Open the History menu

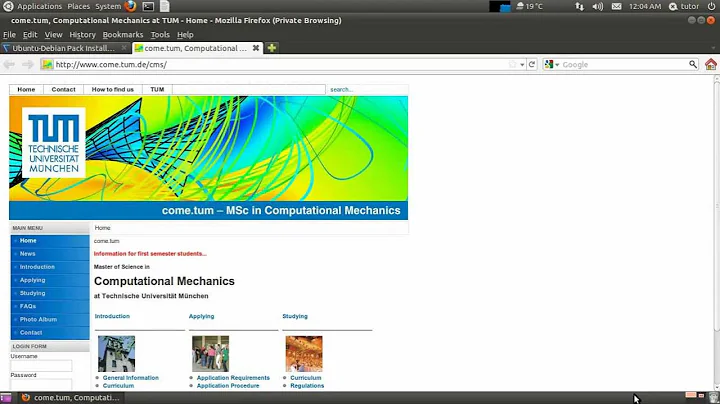click(x=82, y=34)
